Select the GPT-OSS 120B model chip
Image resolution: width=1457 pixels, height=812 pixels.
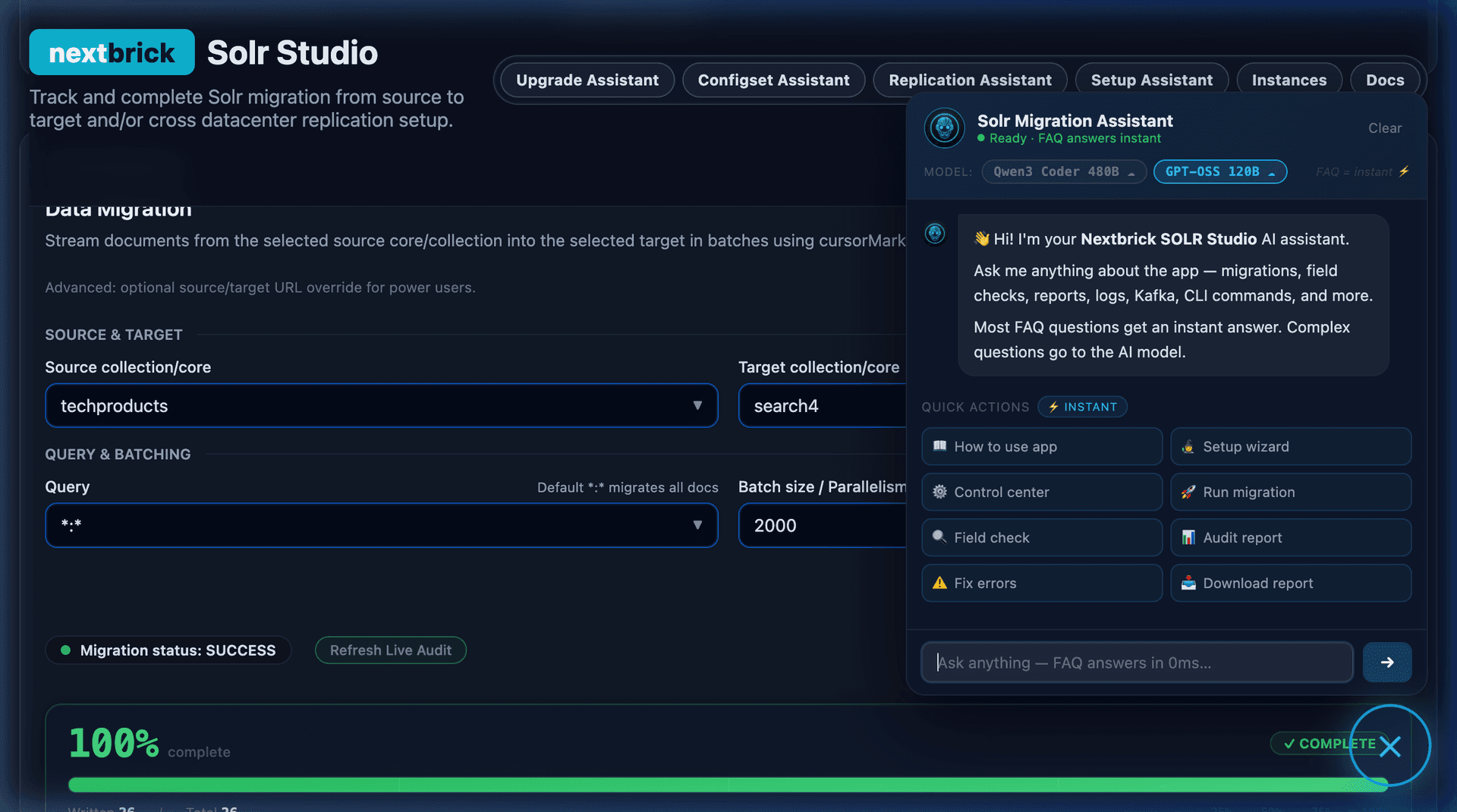tap(1220, 172)
